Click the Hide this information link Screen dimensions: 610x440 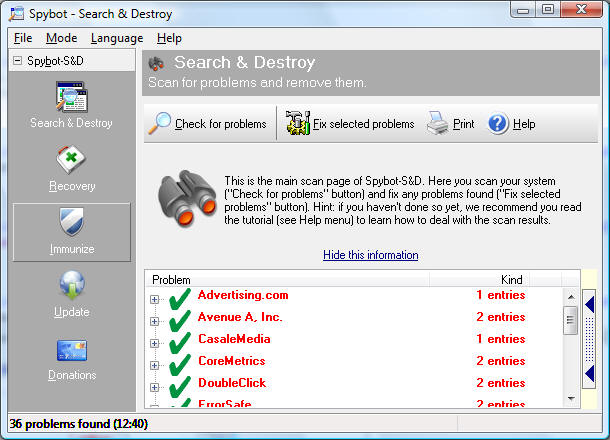tap(370, 255)
